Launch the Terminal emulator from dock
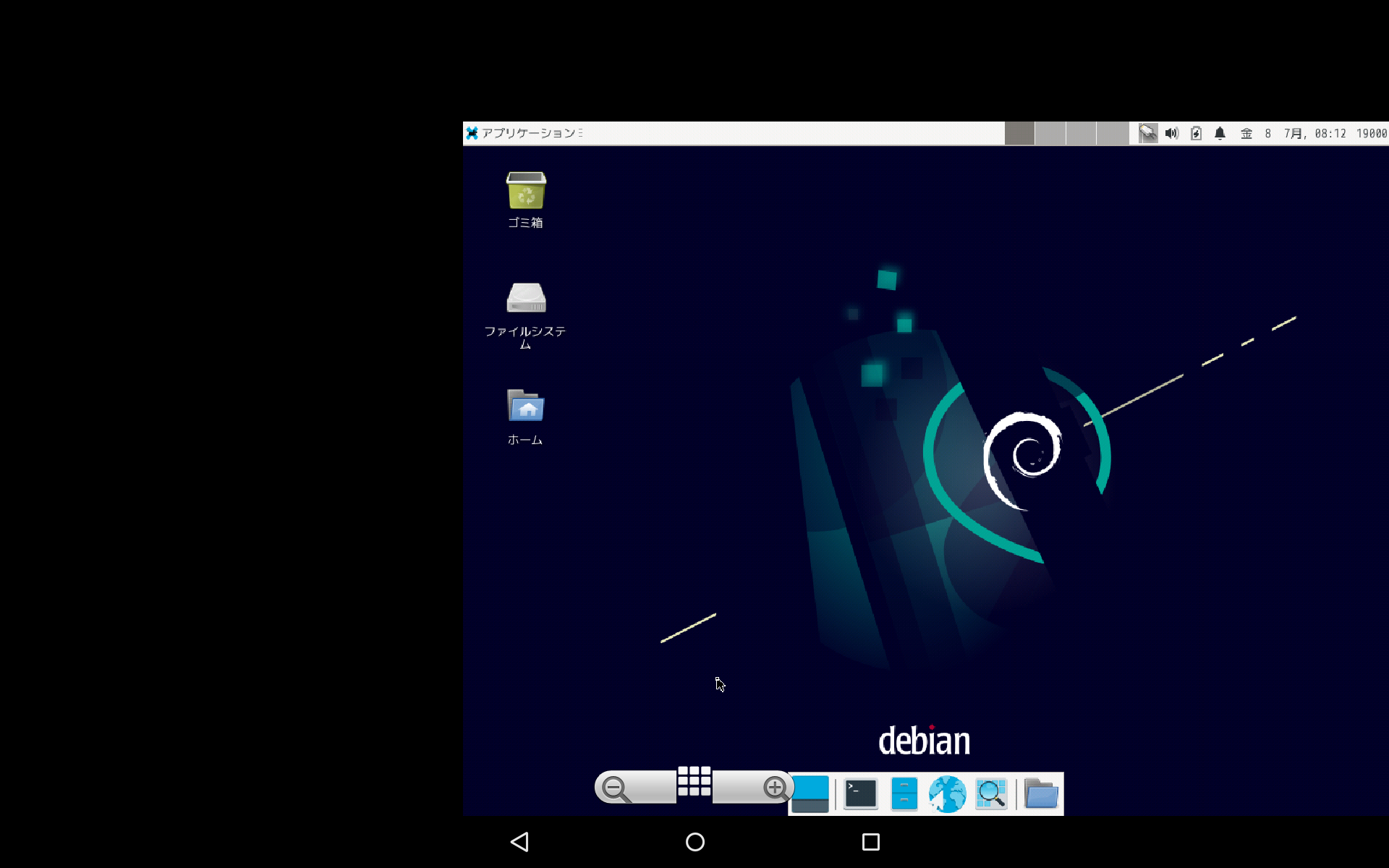The image size is (1389, 868). click(861, 794)
